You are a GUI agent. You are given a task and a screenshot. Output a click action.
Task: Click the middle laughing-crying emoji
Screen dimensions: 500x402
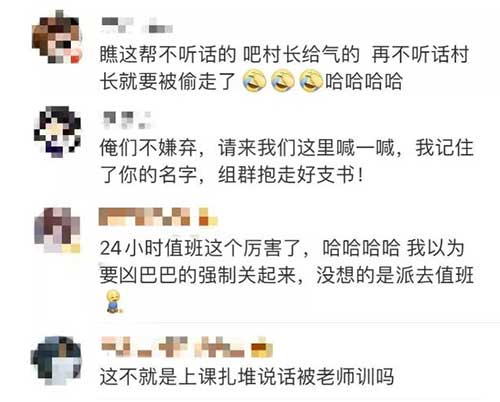tap(283, 81)
